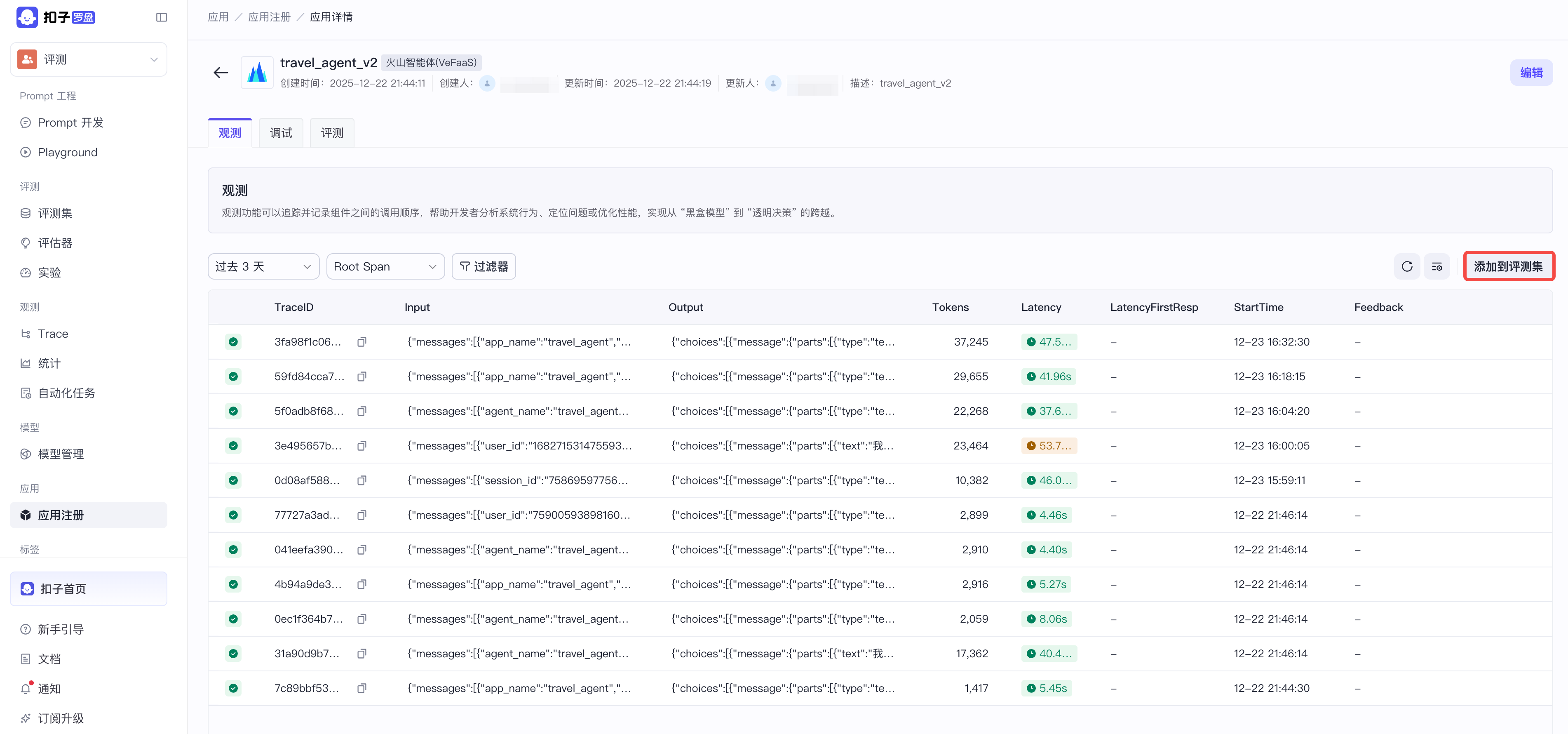The width and height of the screenshot is (1568, 734).
Task: Click latency badge 41.96s
Action: click(1048, 376)
